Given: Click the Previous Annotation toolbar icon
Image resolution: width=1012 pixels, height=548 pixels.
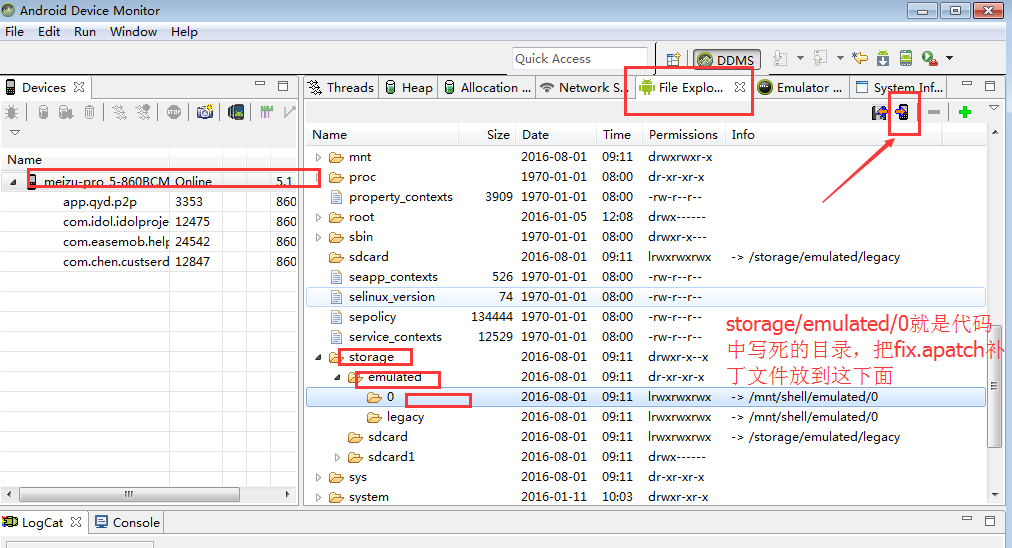Looking at the screenshot, I should coord(820,58).
